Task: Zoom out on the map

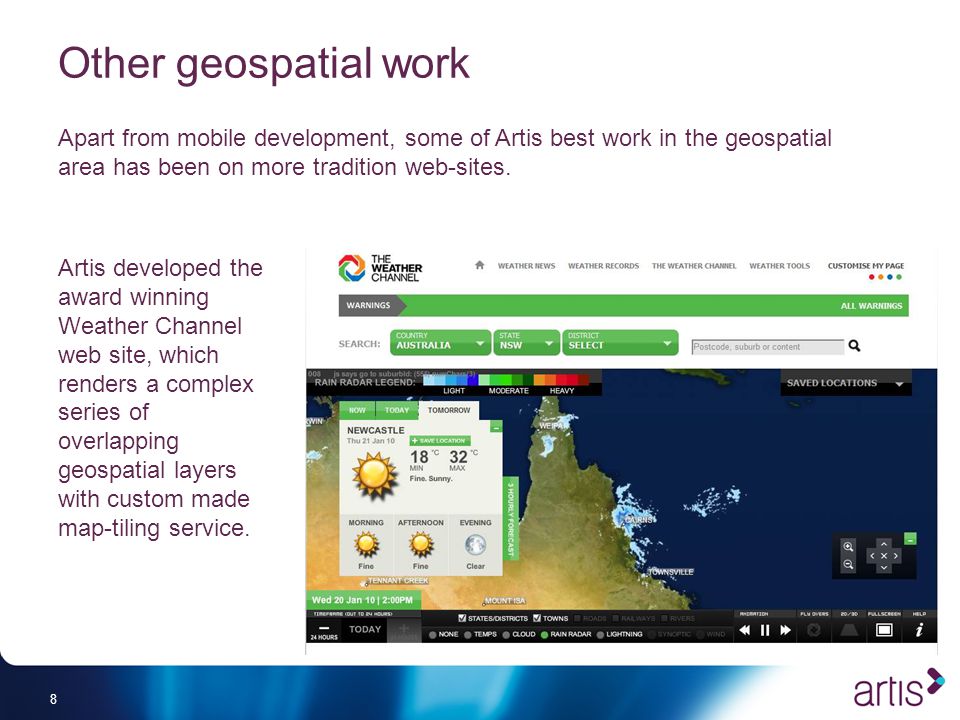Action: pos(848,564)
